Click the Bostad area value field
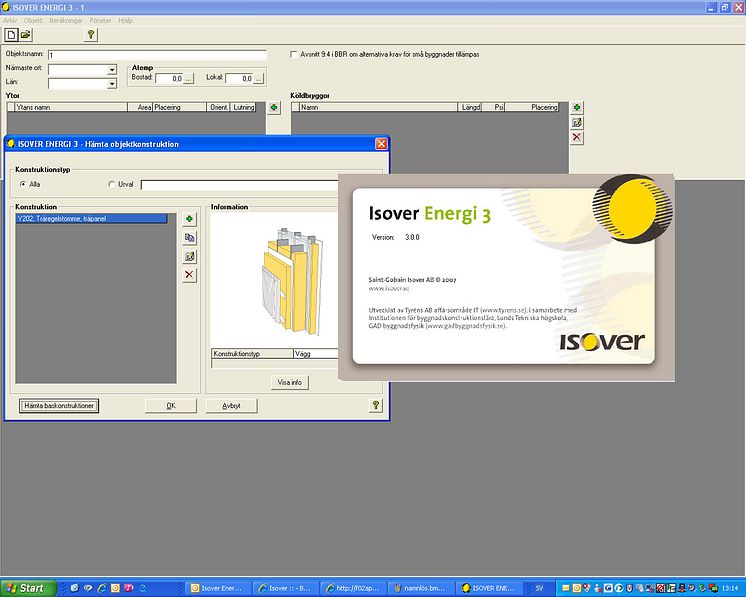Screen dimensions: 746x597 pos(169,78)
